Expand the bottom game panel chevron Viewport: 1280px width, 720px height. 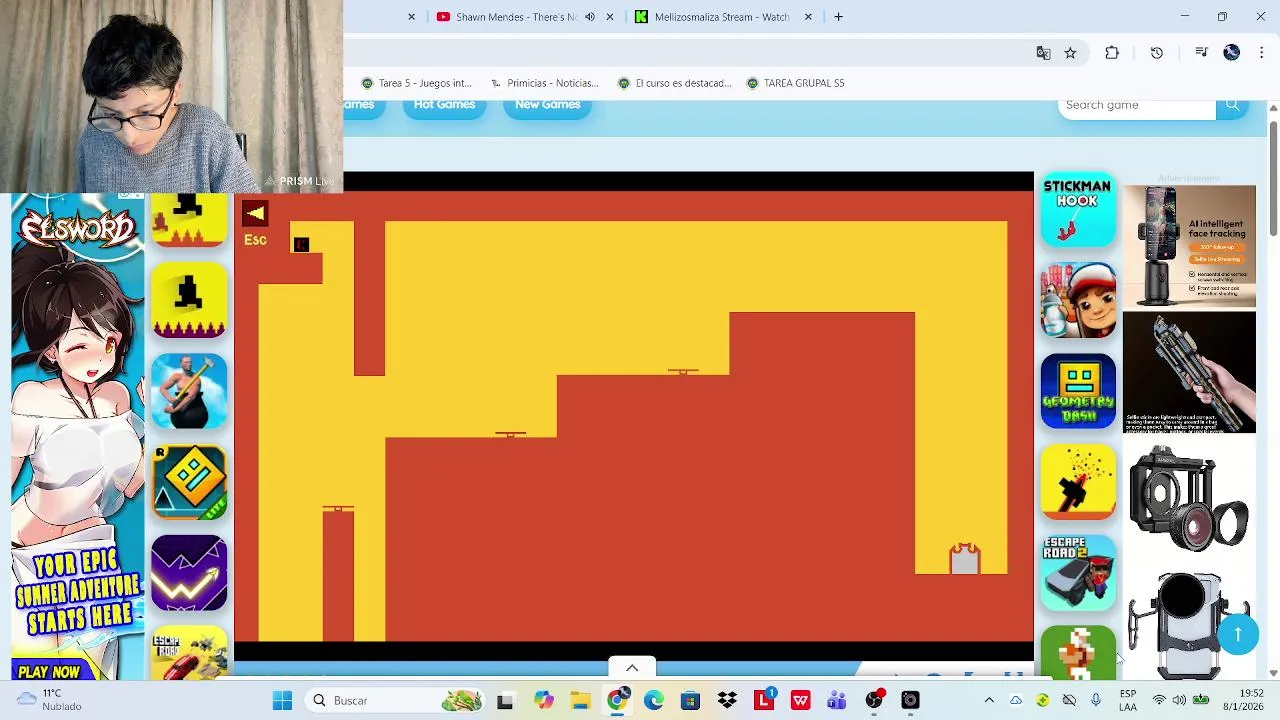pyautogui.click(x=632, y=668)
